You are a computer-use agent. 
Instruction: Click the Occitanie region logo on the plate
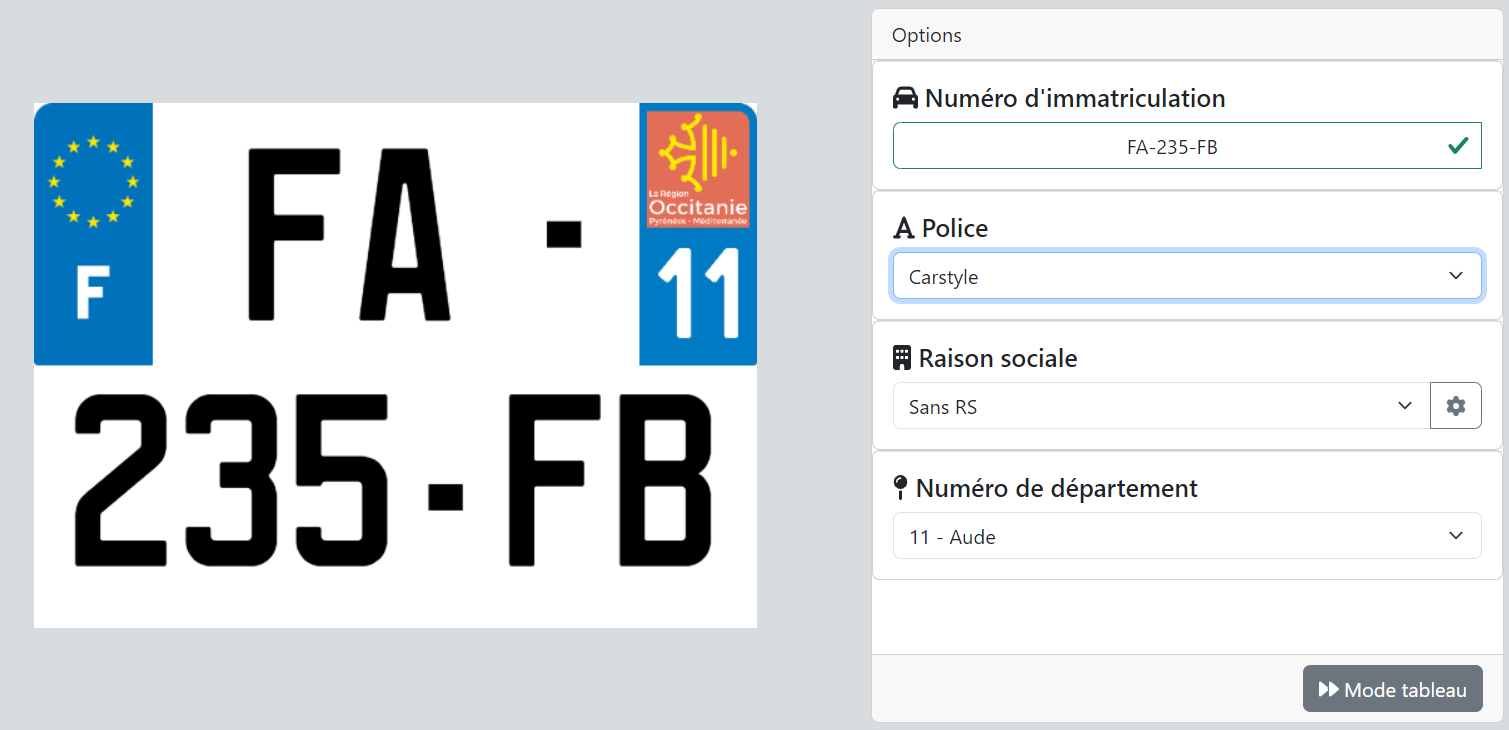[x=698, y=169]
